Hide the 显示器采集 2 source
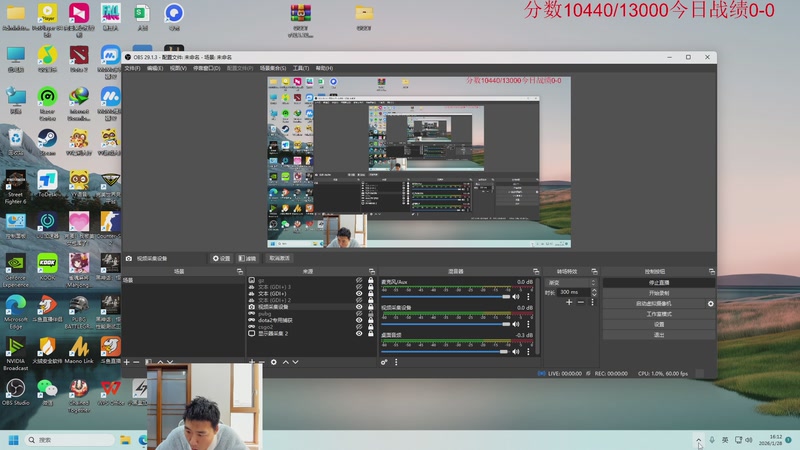 (x=359, y=333)
